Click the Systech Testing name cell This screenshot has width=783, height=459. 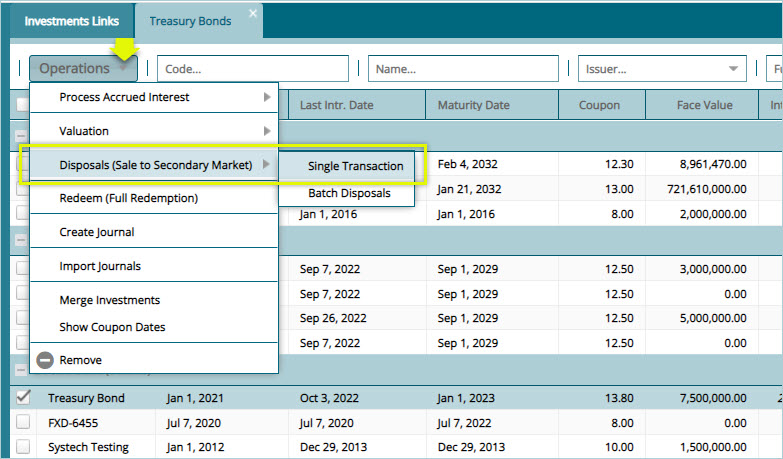point(88,447)
